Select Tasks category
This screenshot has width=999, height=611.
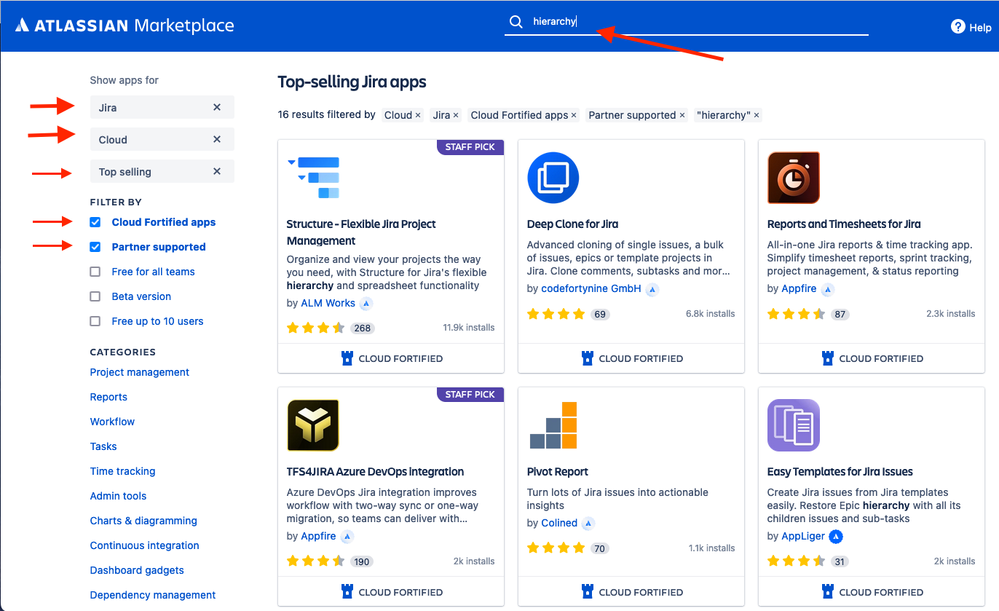103,447
